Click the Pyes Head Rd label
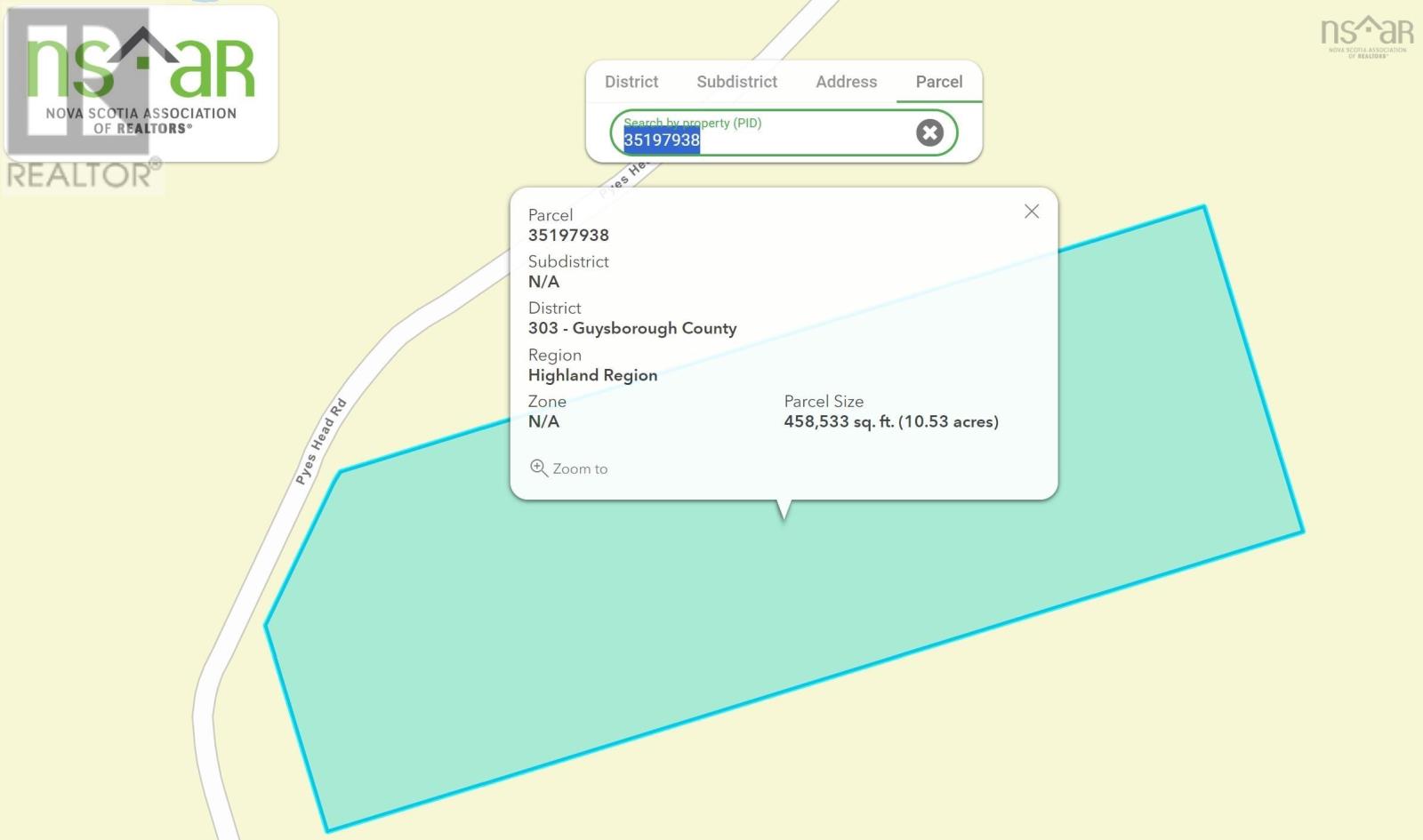The width and height of the screenshot is (1423, 840). coord(320,442)
